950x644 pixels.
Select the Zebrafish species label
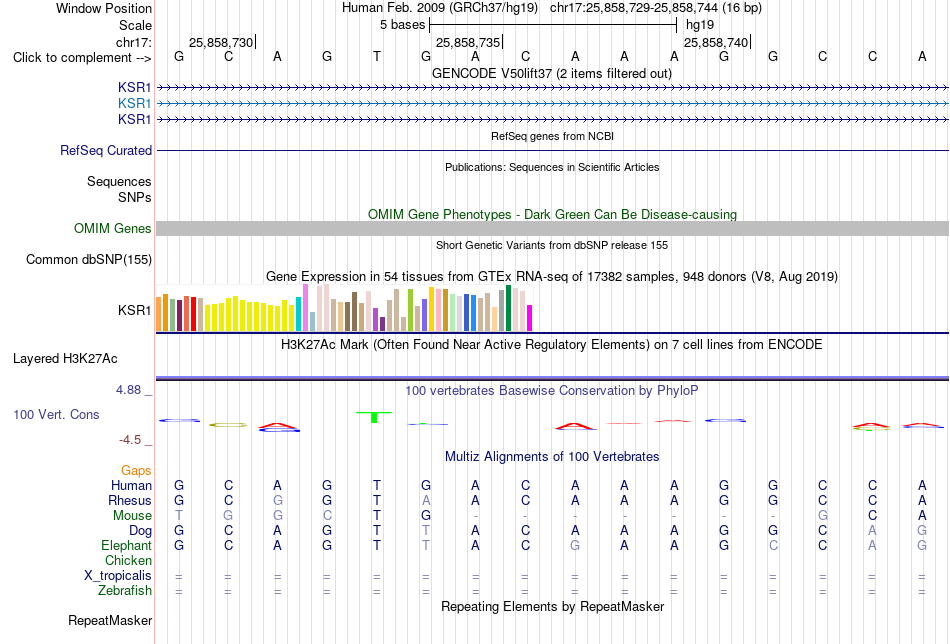point(125,590)
